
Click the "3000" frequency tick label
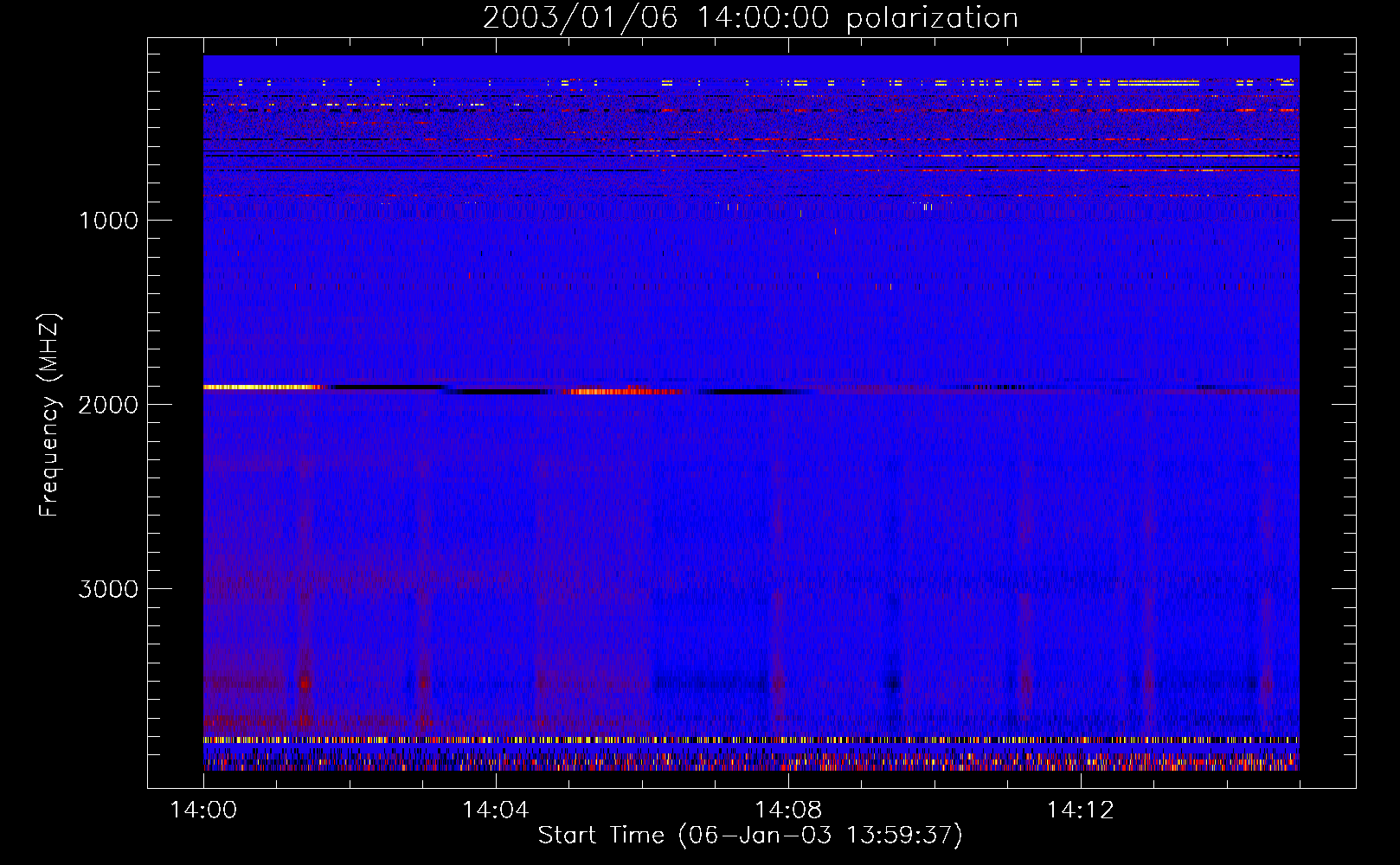point(108,589)
